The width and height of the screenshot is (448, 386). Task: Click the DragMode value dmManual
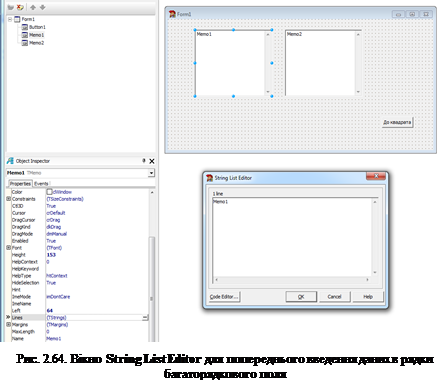tap(57, 234)
